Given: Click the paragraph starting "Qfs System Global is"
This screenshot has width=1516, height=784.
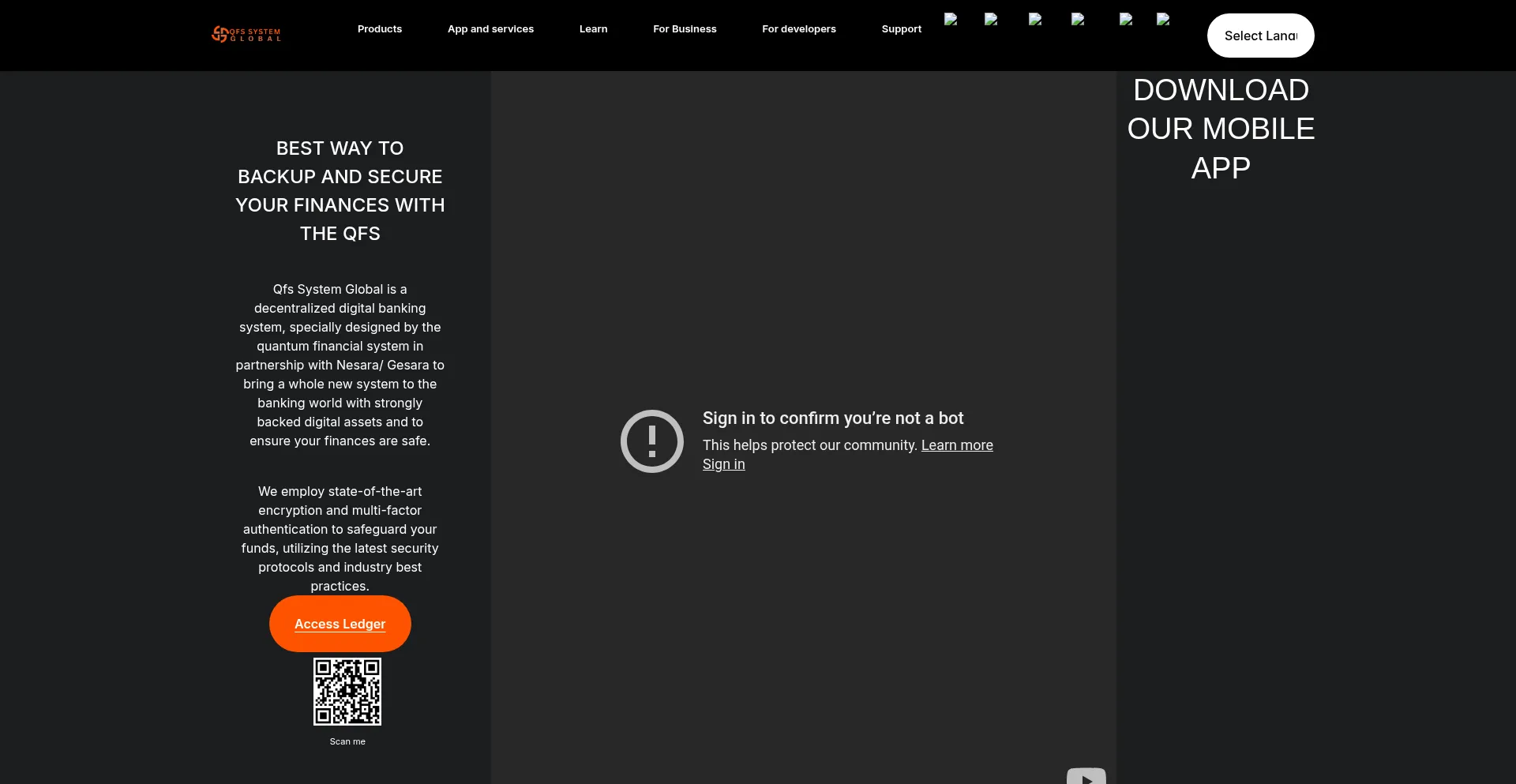Looking at the screenshot, I should [x=340, y=365].
